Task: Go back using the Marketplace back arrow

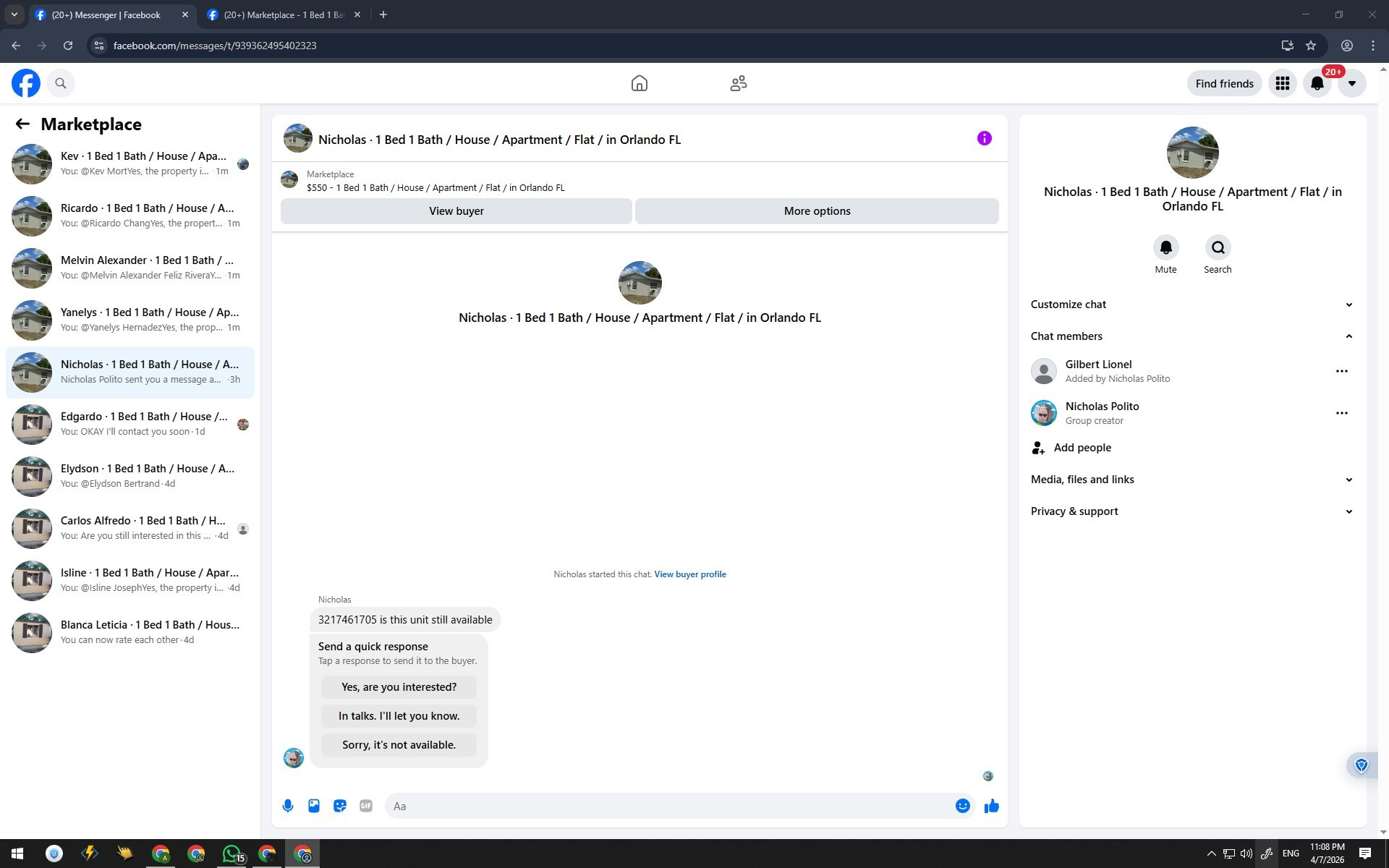Action: coord(22,124)
